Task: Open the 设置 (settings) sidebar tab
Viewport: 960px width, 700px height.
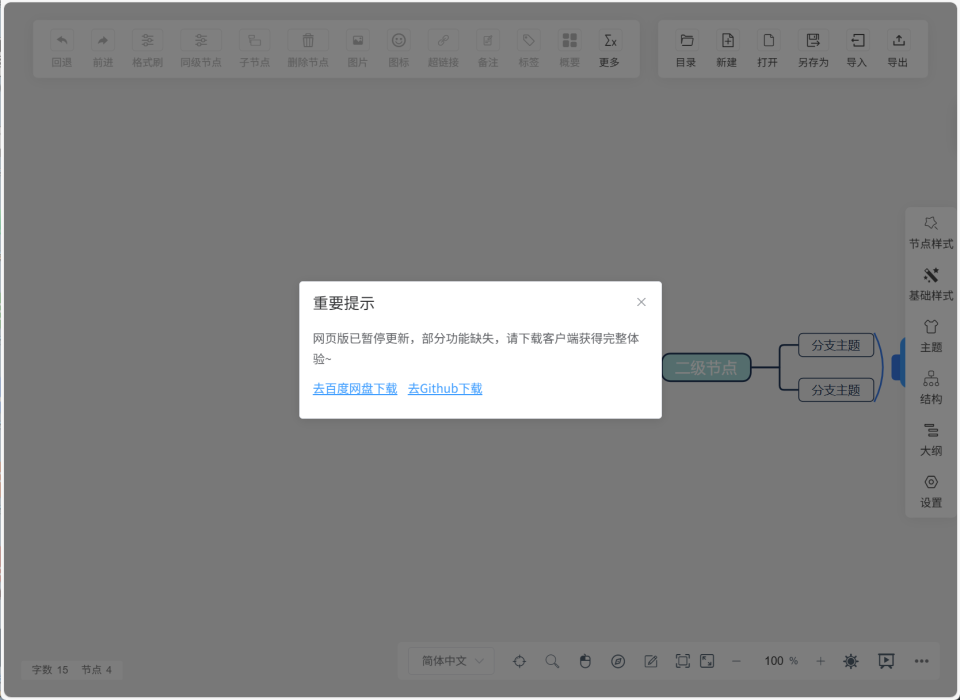Action: coord(930,492)
